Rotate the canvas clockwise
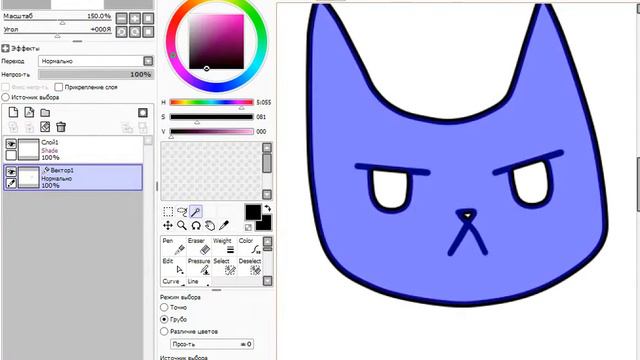Screen dimensions: 640x360 (135, 31)
